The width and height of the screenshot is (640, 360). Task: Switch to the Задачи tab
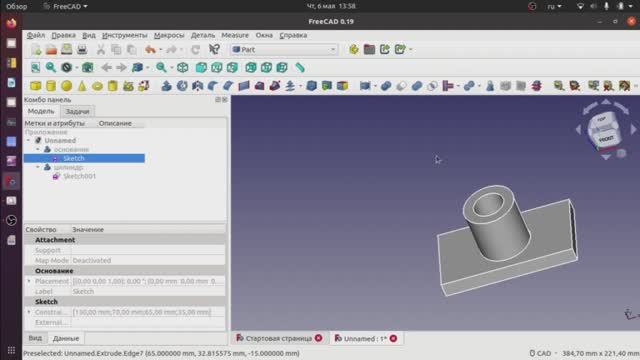[77, 111]
